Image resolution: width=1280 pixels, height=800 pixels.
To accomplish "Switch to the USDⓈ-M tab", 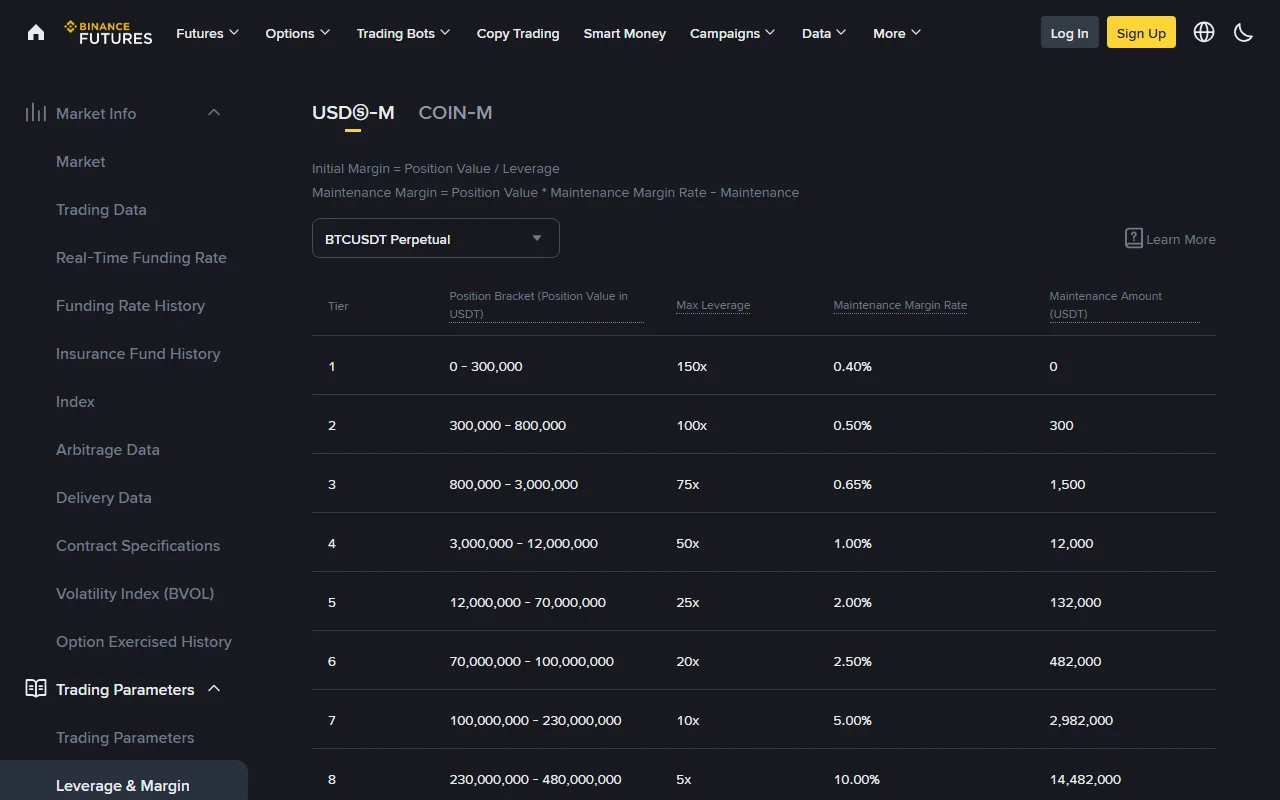I will coord(353,113).
